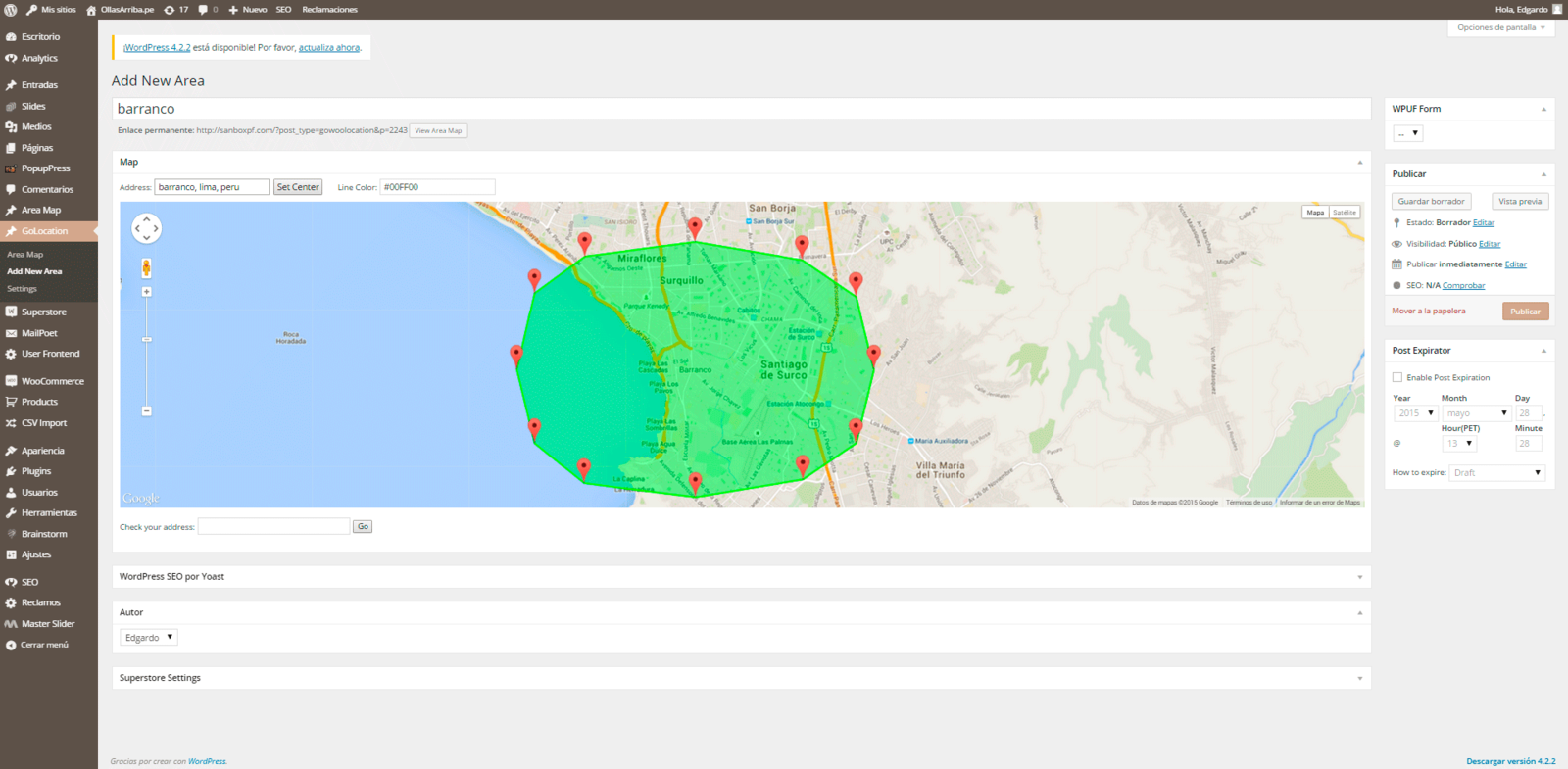The image size is (1568, 769).
Task: Open CSV Import in the sidebar
Action: coord(44,423)
